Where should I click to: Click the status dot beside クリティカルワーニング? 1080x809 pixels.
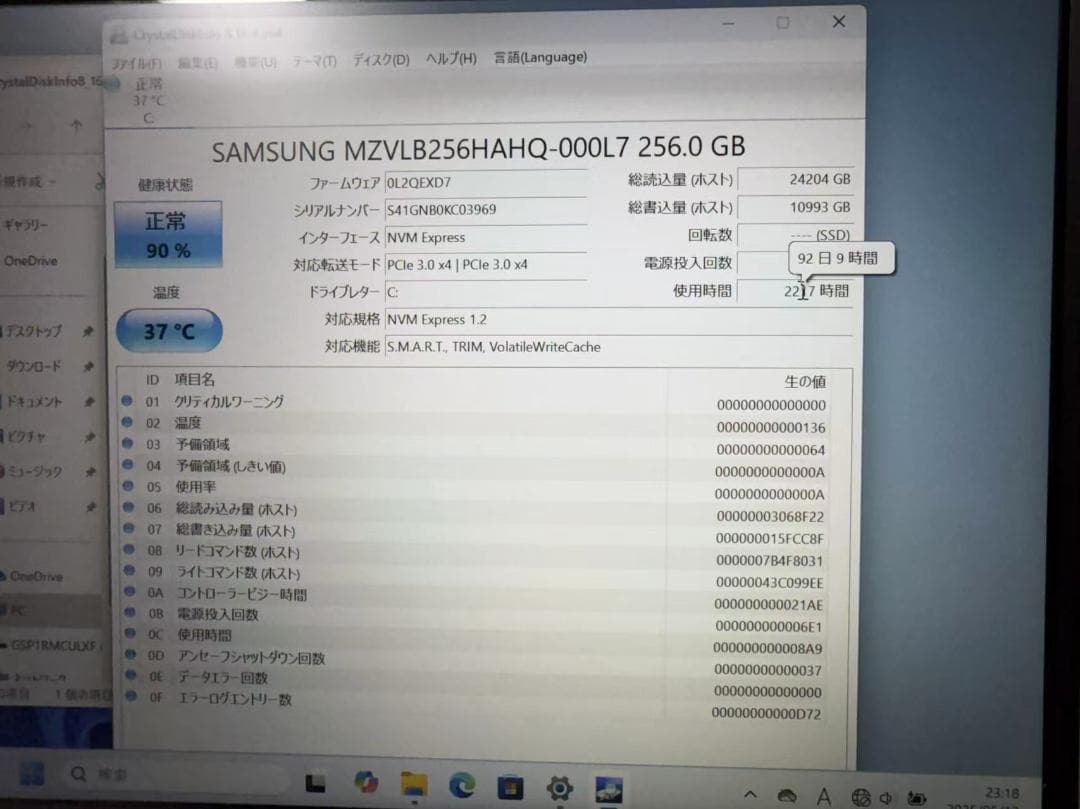click(x=127, y=400)
